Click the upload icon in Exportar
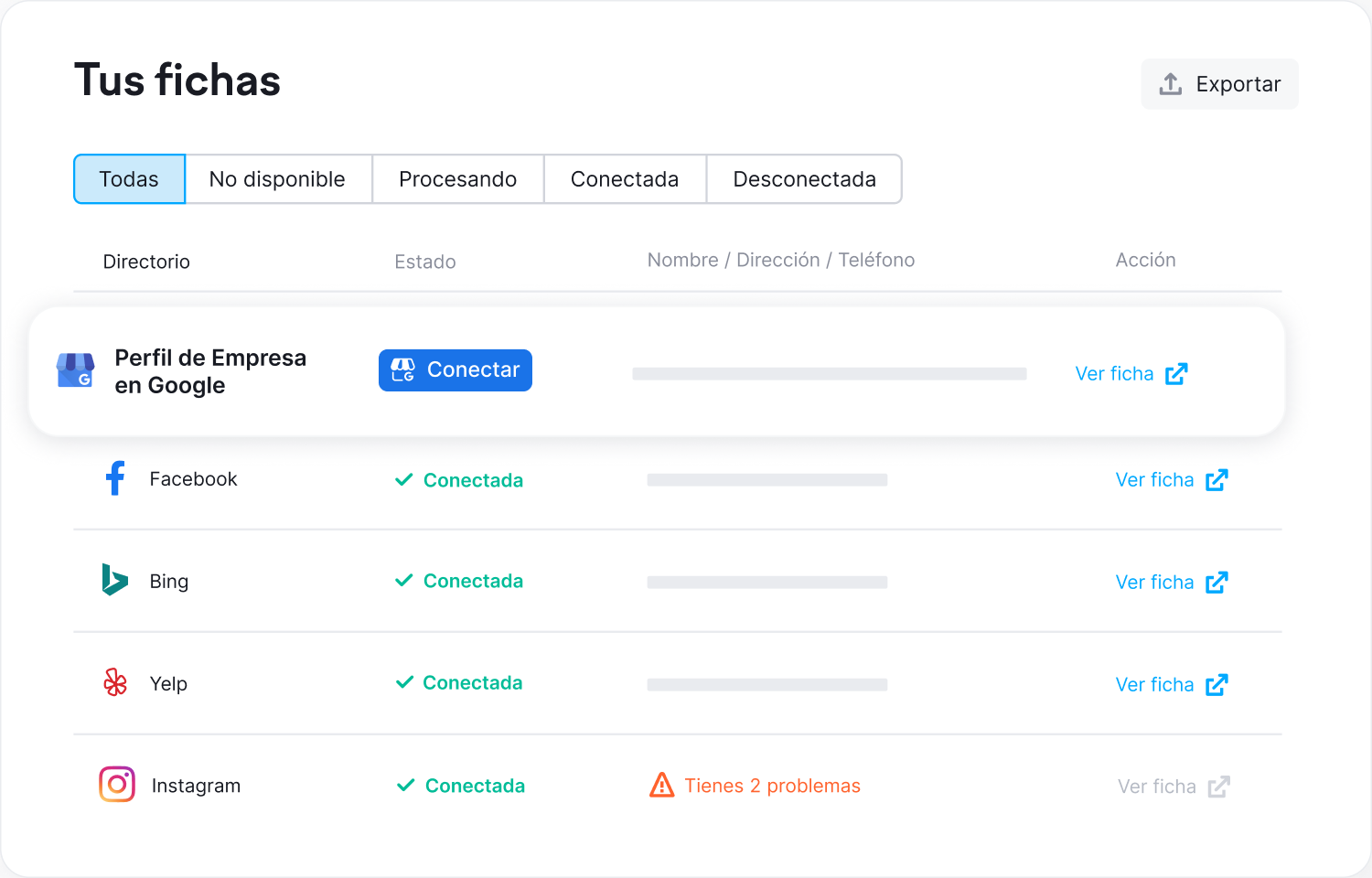This screenshot has width=1372, height=878. tap(1171, 84)
